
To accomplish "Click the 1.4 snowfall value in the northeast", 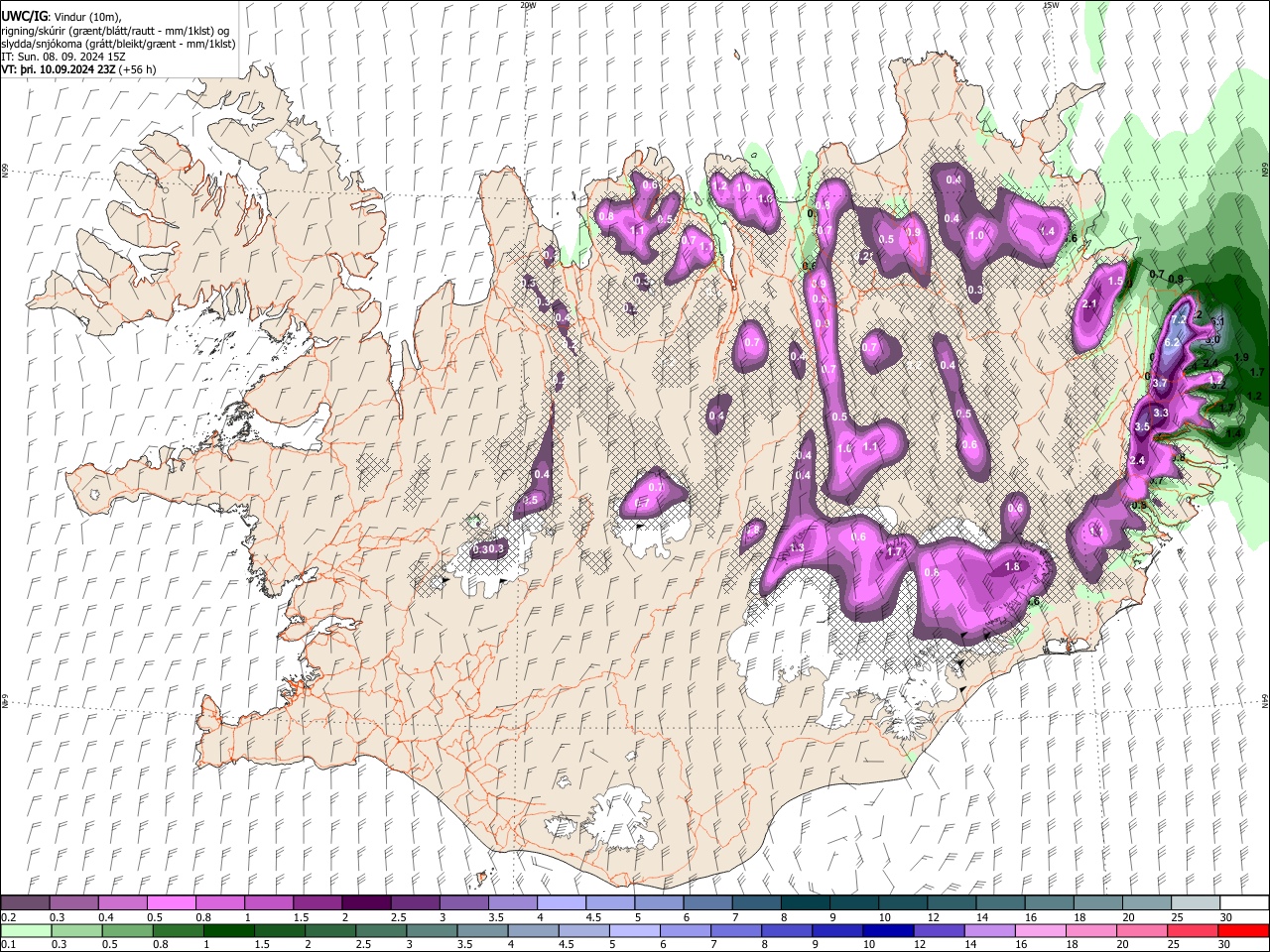I will click(x=1046, y=231).
